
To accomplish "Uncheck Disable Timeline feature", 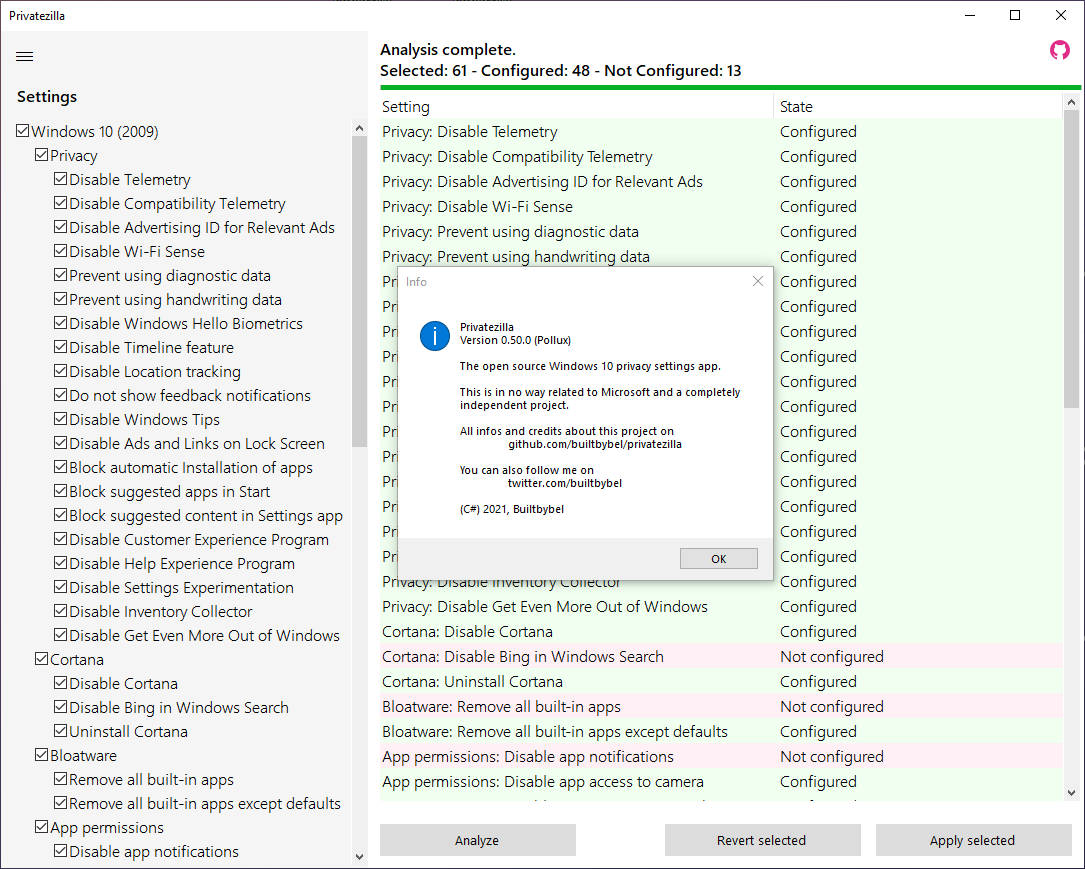I will coord(60,347).
